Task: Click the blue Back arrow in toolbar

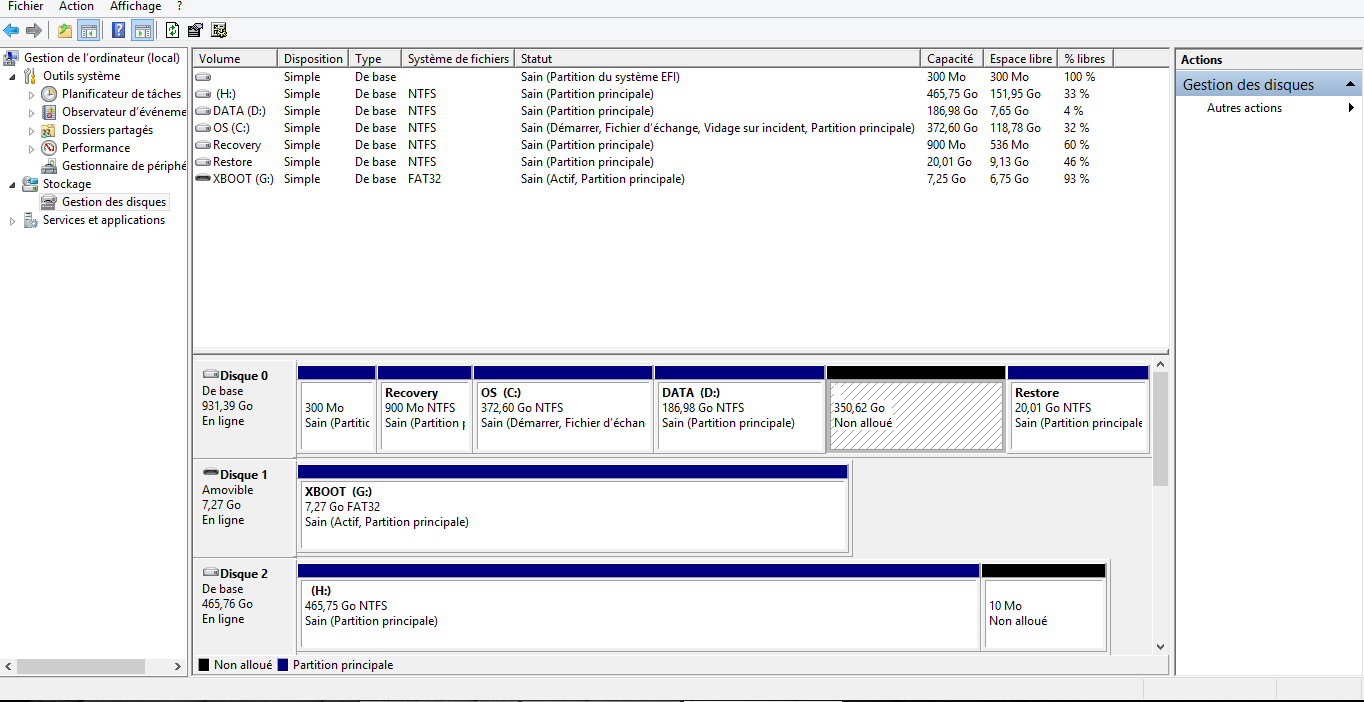Action: click(x=12, y=30)
